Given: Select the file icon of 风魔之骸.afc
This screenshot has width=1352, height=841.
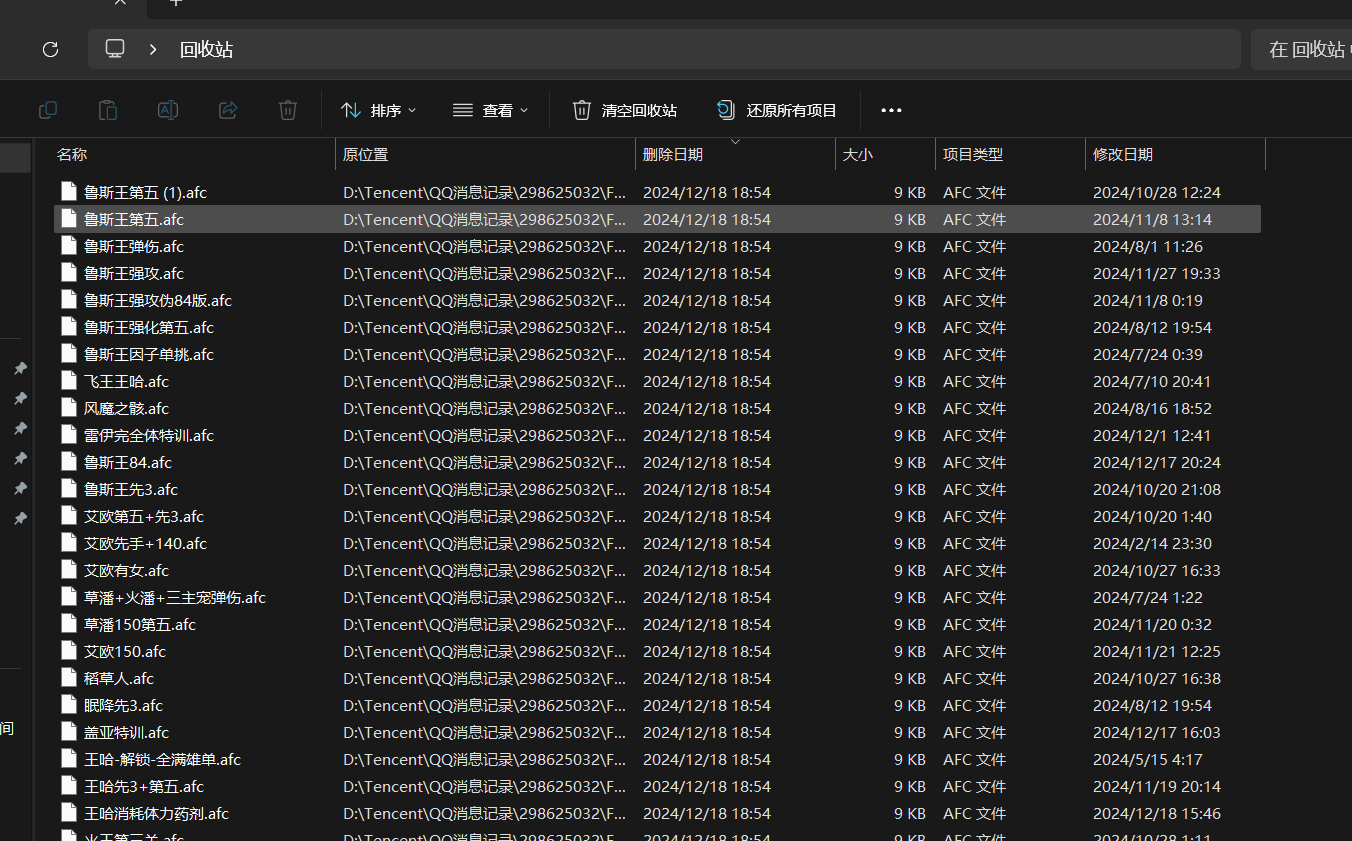Looking at the screenshot, I should [69, 407].
